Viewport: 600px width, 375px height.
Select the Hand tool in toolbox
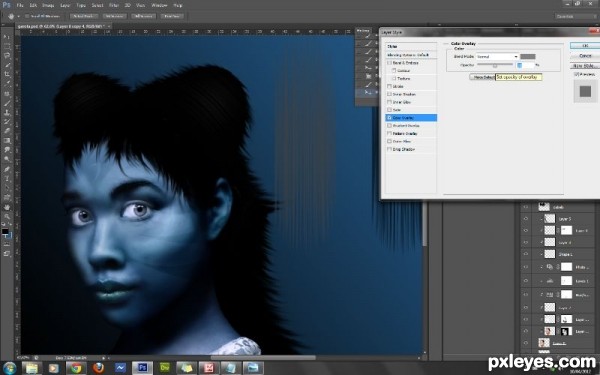[x=7, y=207]
